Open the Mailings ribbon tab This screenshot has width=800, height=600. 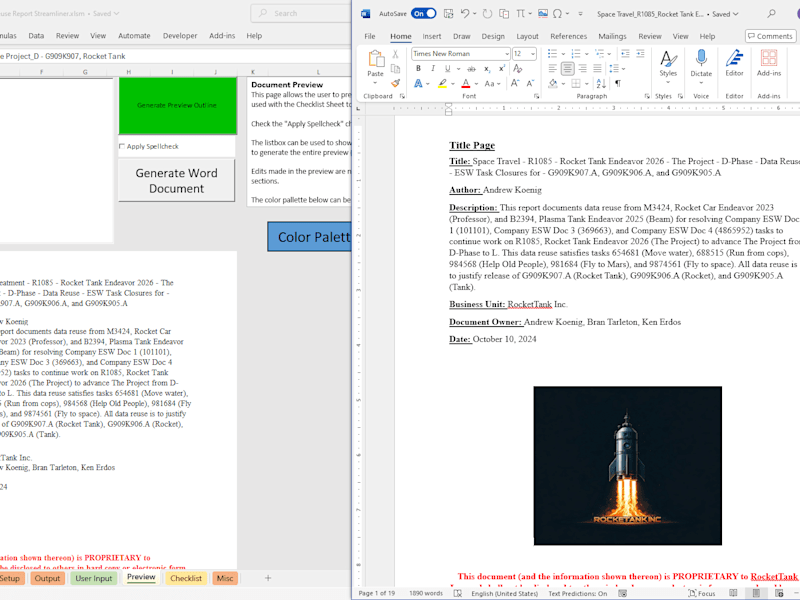click(x=612, y=36)
